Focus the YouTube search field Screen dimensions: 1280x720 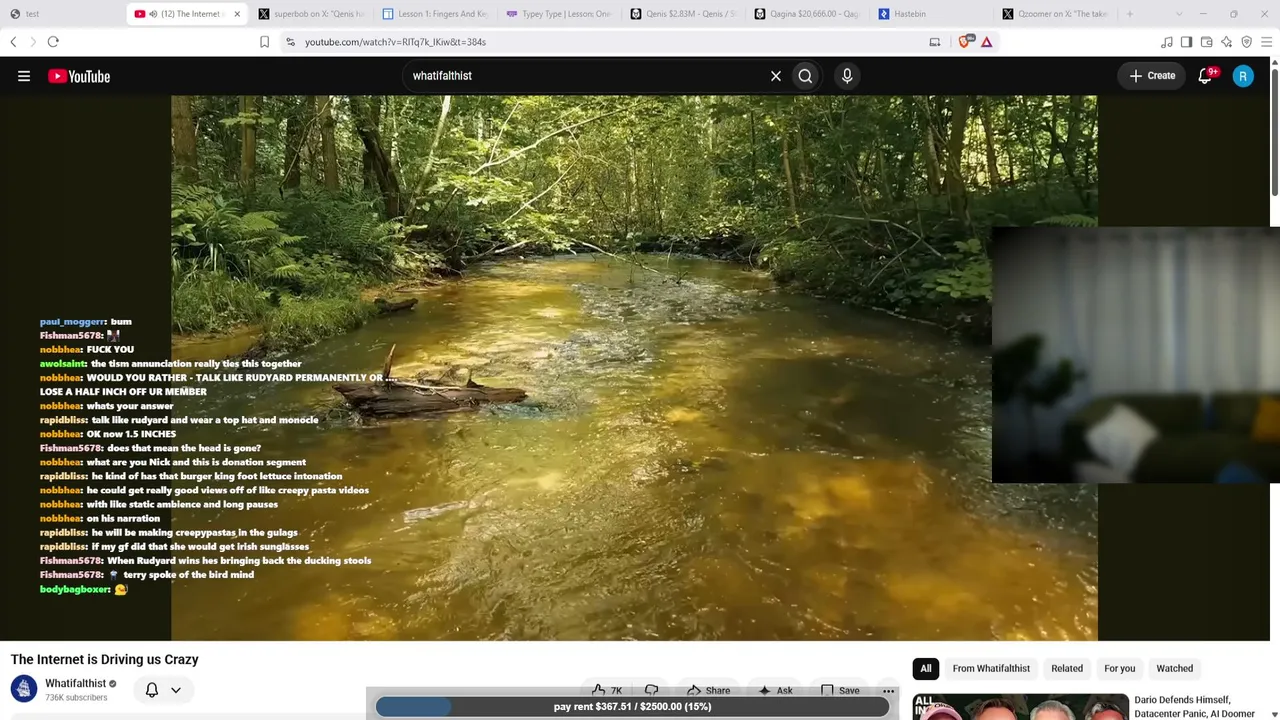(x=585, y=76)
